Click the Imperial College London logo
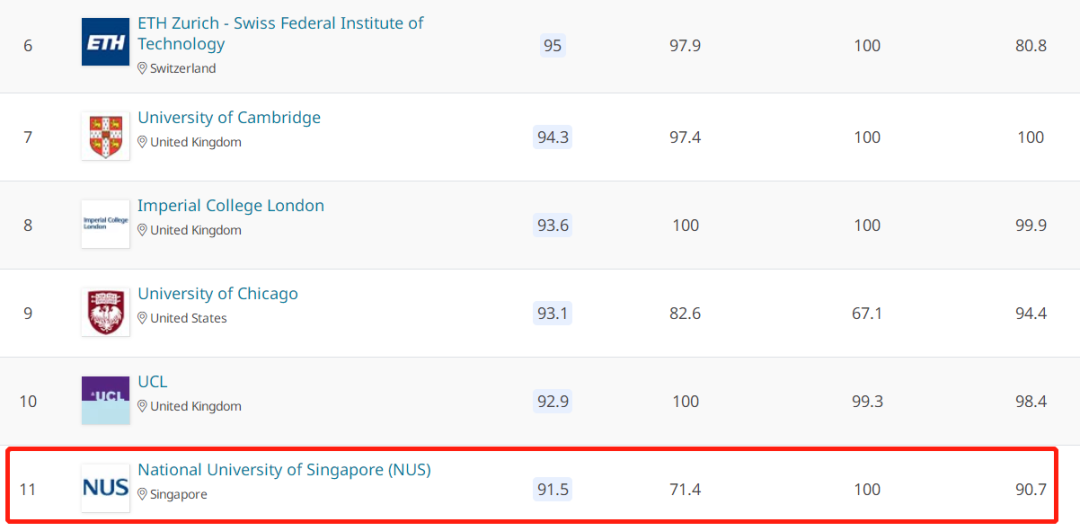This screenshot has width=1080, height=531. point(105,224)
